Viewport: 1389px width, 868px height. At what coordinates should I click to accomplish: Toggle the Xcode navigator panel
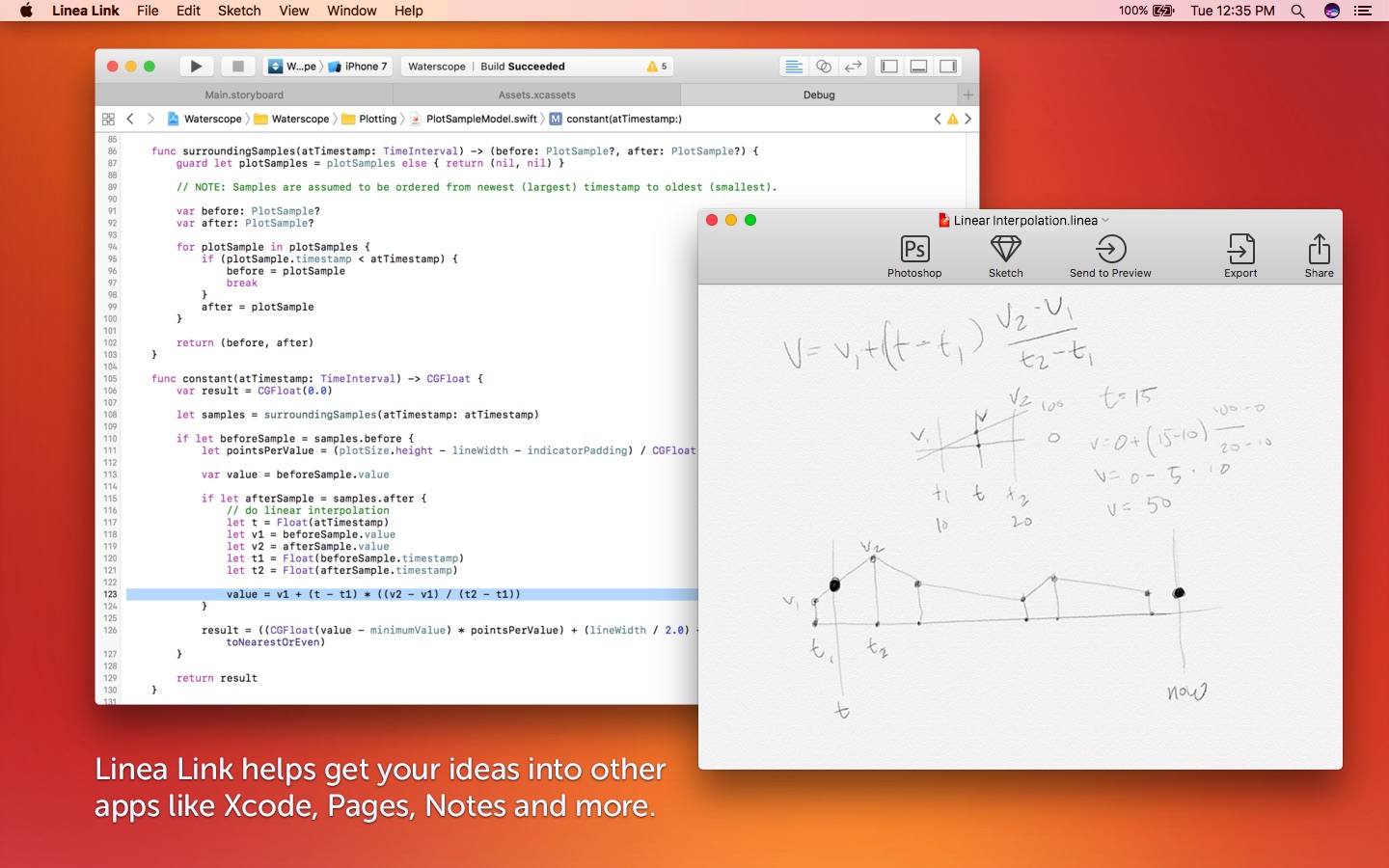coord(889,67)
